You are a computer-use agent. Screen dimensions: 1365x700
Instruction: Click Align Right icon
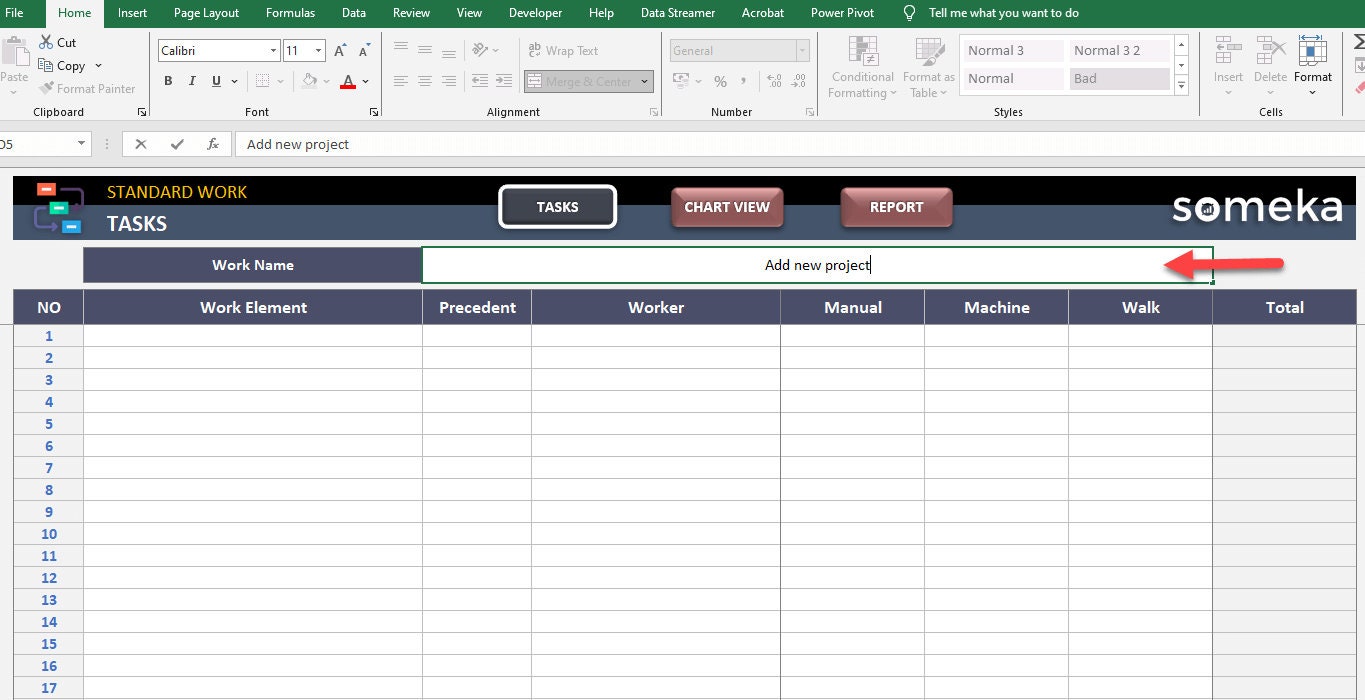(x=449, y=81)
